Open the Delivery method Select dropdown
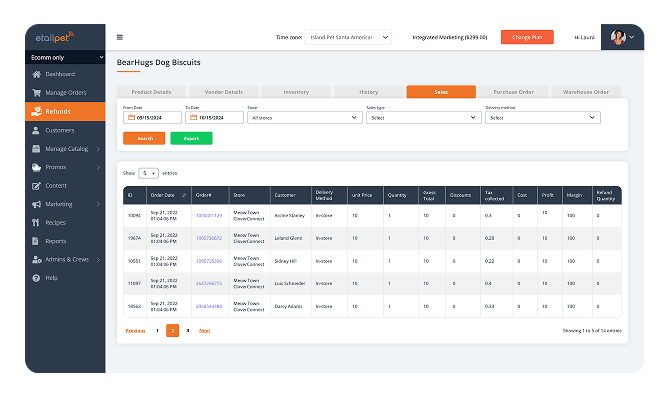Viewport: 669px width, 398px height. (x=543, y=118)
